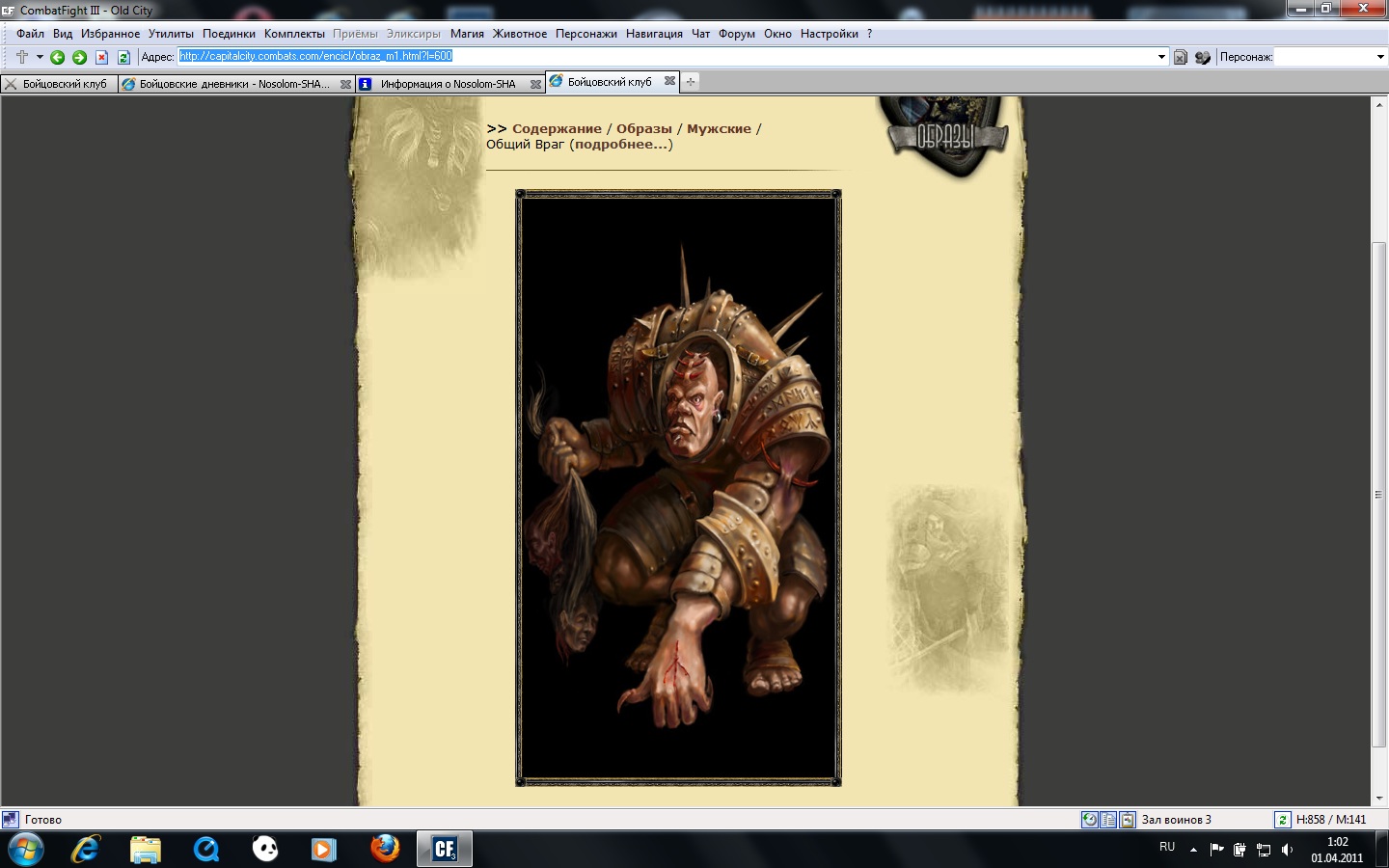1389x868 pixels.
Task: Stop loading with red X icon
Action: pos(101,57)
